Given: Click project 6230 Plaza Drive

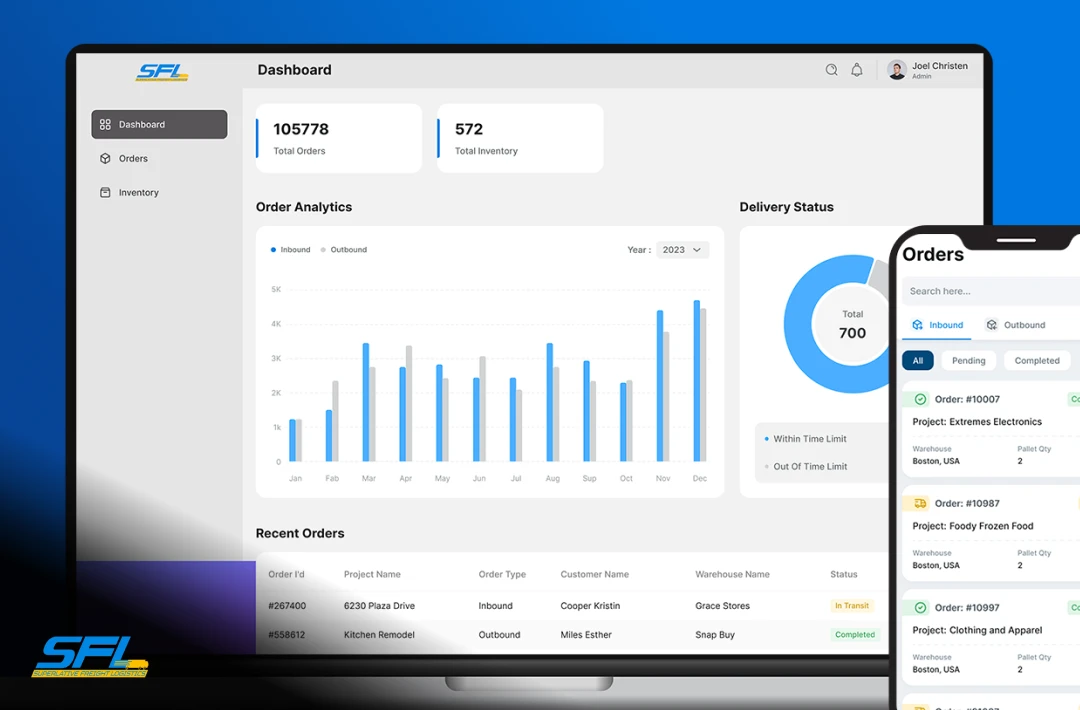Looking at the screenshot, I should tap(380, 606).
